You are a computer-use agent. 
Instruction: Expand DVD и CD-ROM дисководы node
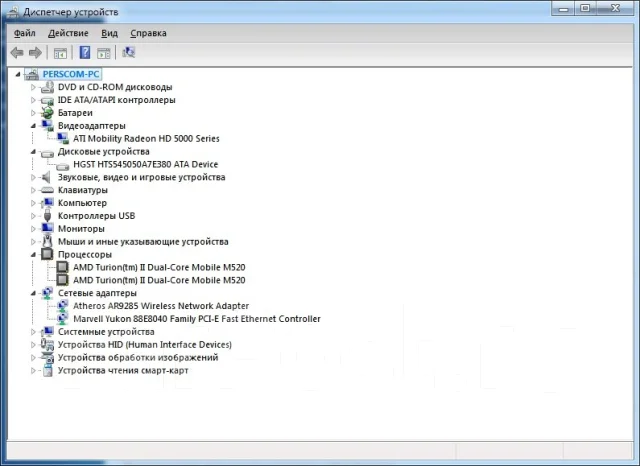[33, 87]
